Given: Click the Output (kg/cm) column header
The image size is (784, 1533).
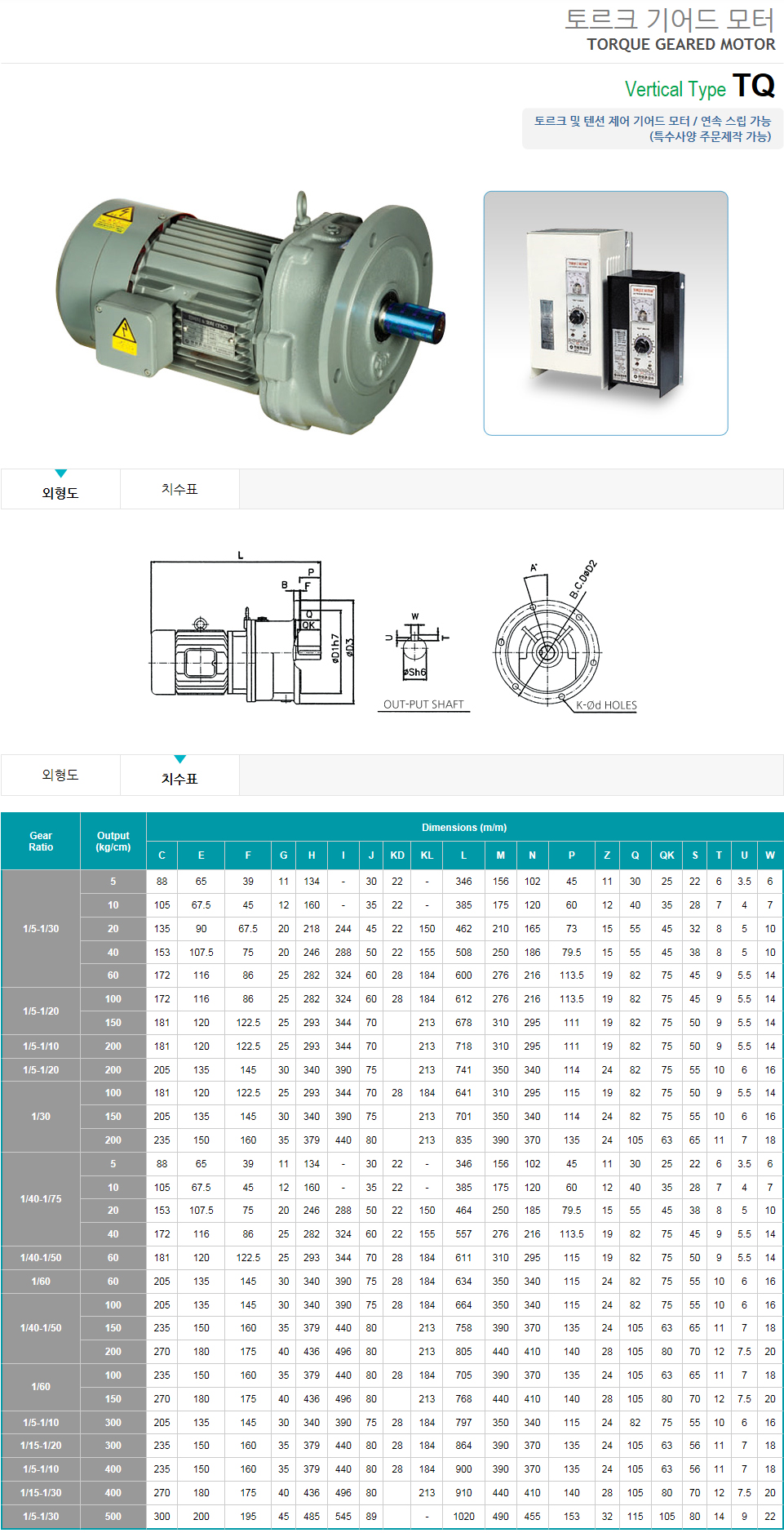Looking at the screenshot, I should pos(113,842).
